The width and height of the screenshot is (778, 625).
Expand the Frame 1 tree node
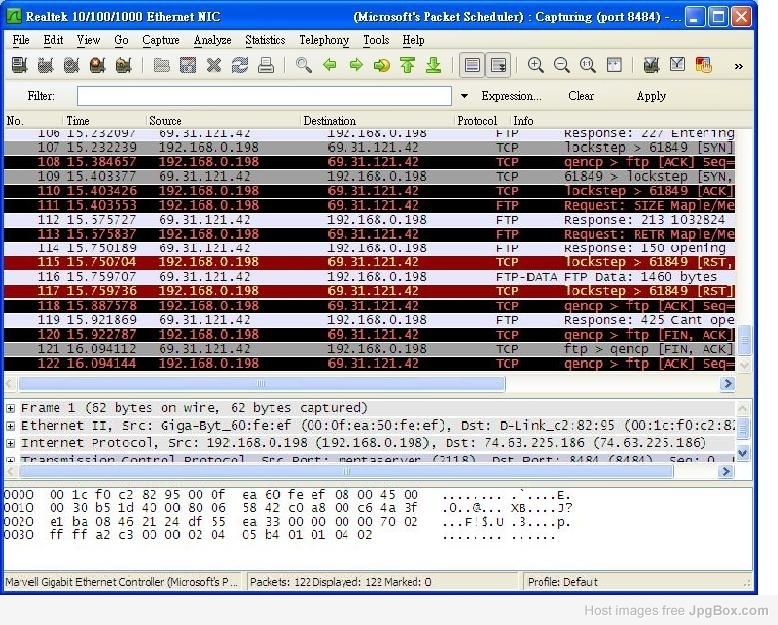pyautogui.click(x=10, y=408)
